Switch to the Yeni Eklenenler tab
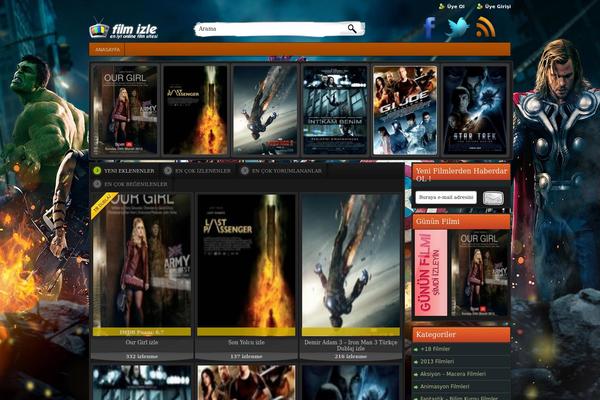The image size is (600, 400). 124,171
